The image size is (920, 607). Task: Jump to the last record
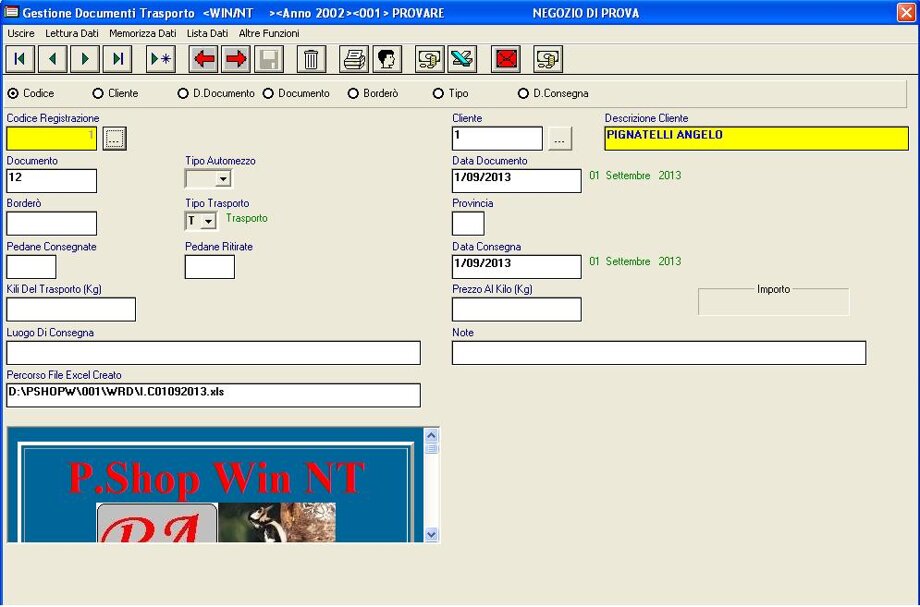click(117, 60)
